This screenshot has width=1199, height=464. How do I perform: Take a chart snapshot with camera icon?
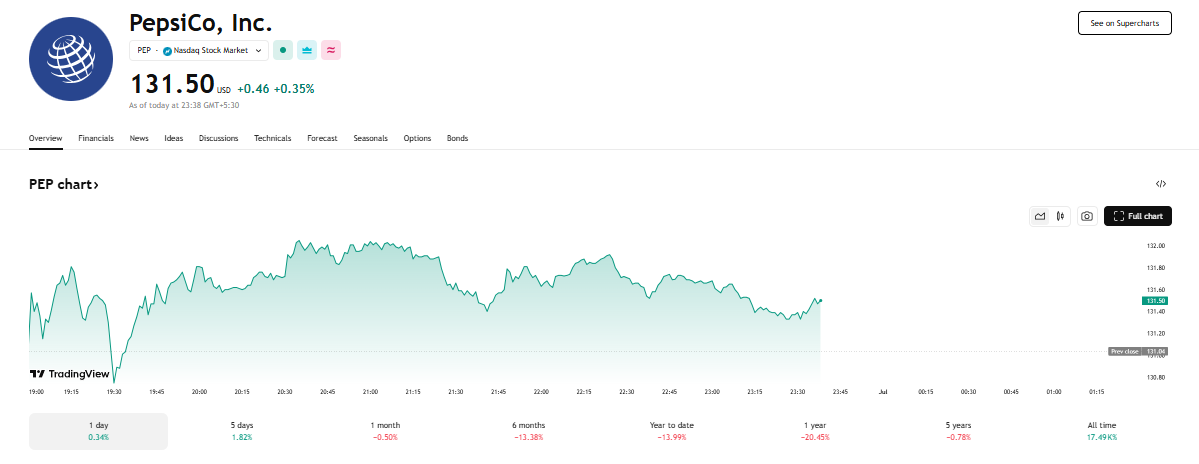point(1087,216)
